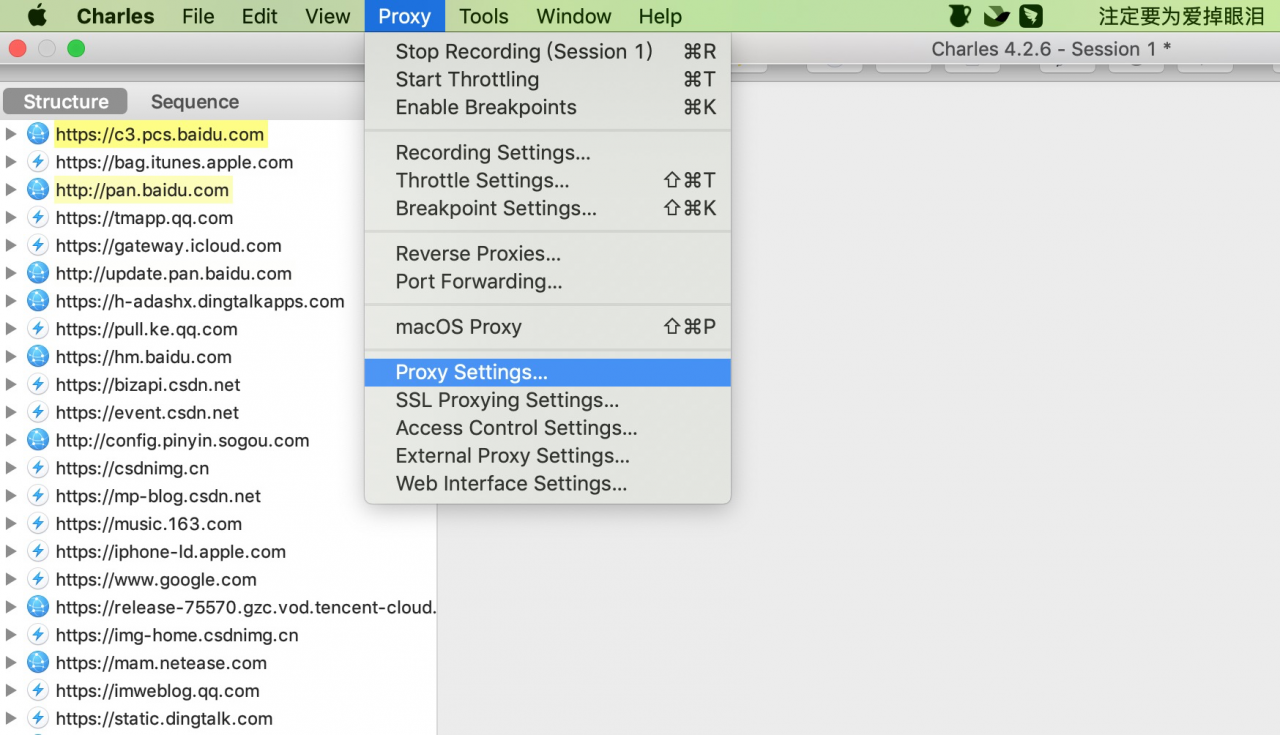Screen dimensions: 1280x735
Task: Click globe icon for http://pan.baidu.com
Action: (x=38, y=190)
